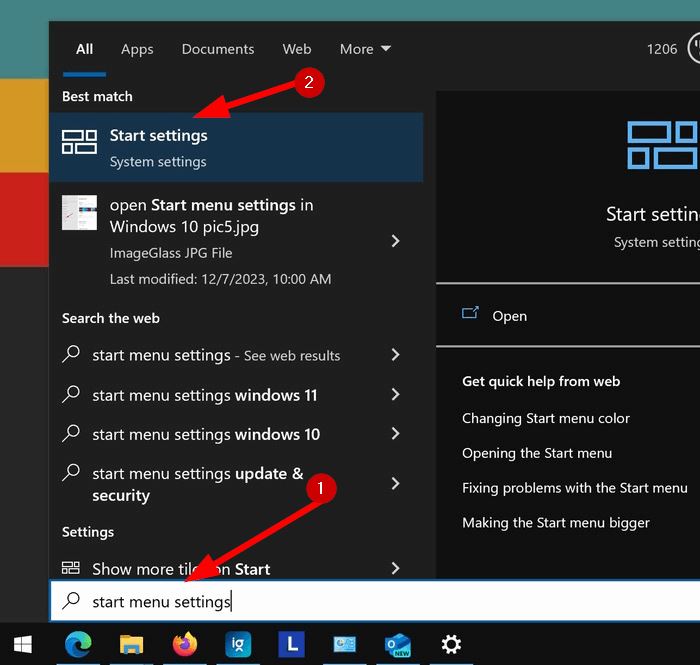The image size is (700, 665).
Task: Expand the 'windows 10' suggestion arrow
Action: [395, 433]
